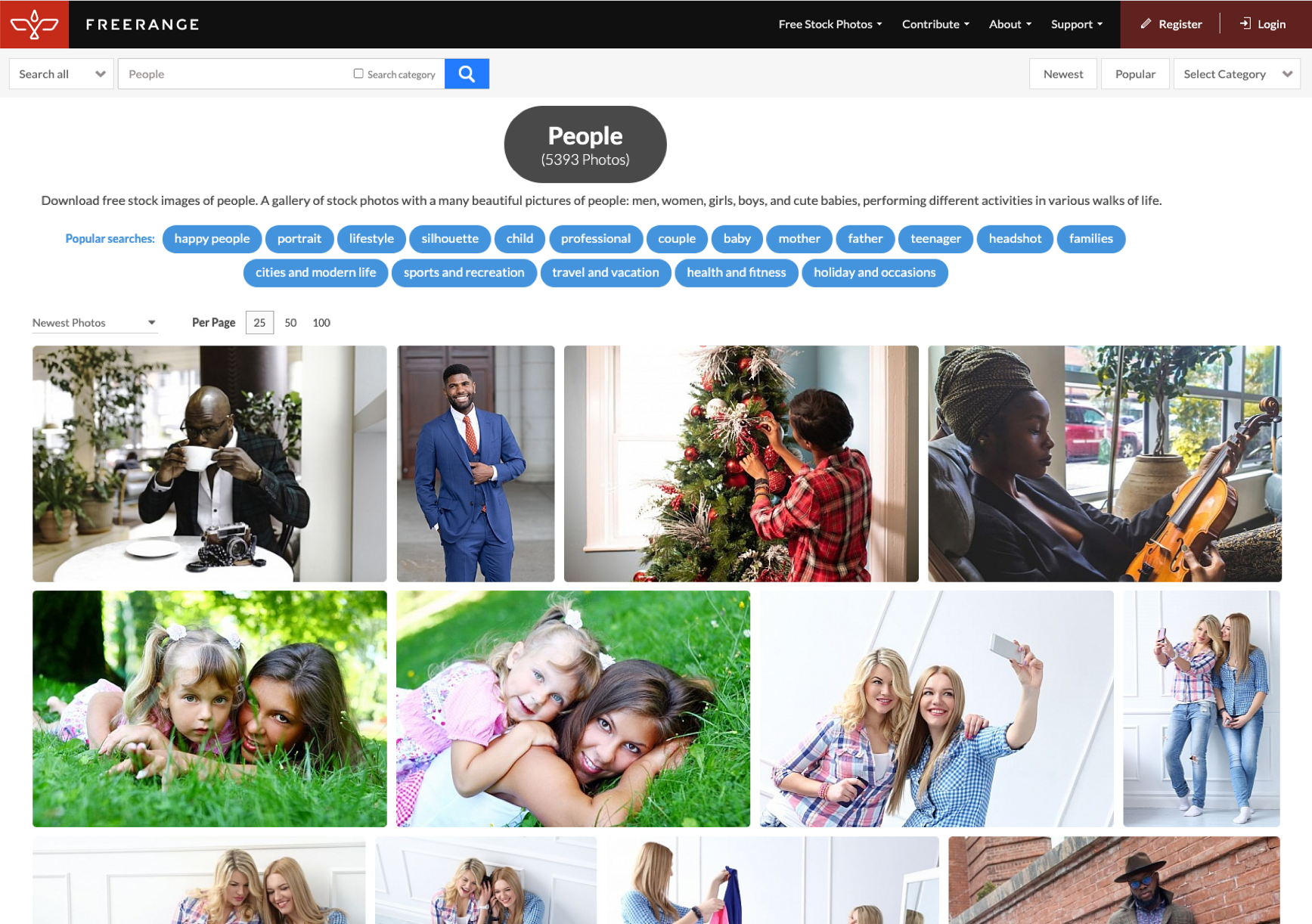Open the About menu
The image size is (1312, 924).
(x=1010, y=24)
